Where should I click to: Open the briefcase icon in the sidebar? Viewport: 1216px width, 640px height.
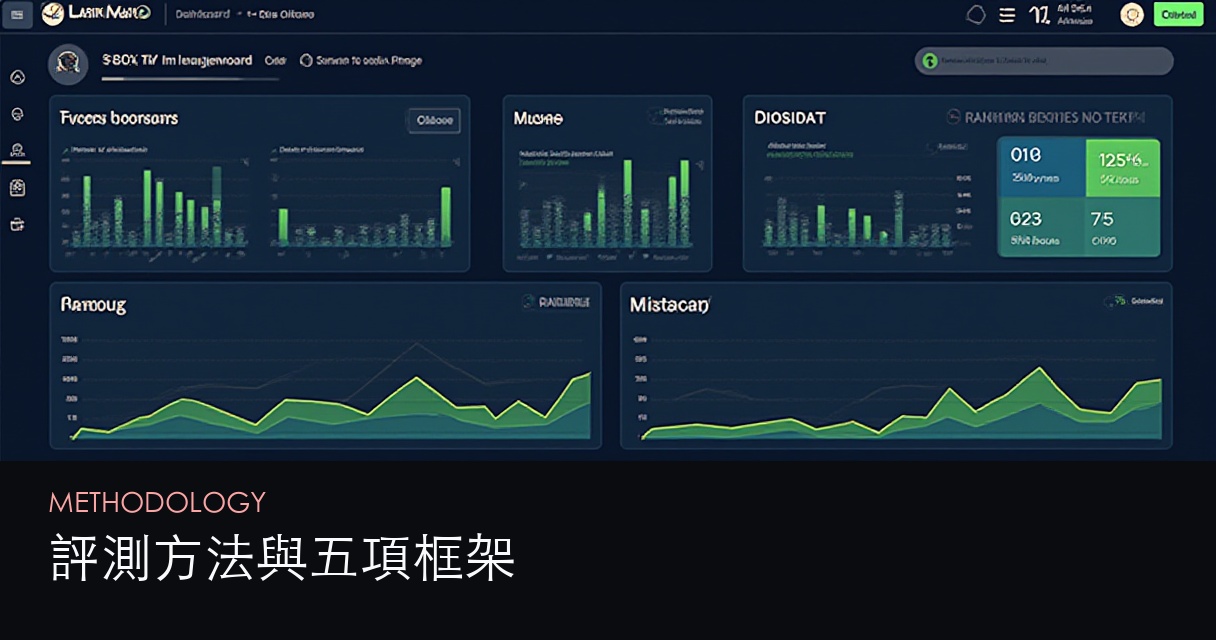[x=17, y=224]
